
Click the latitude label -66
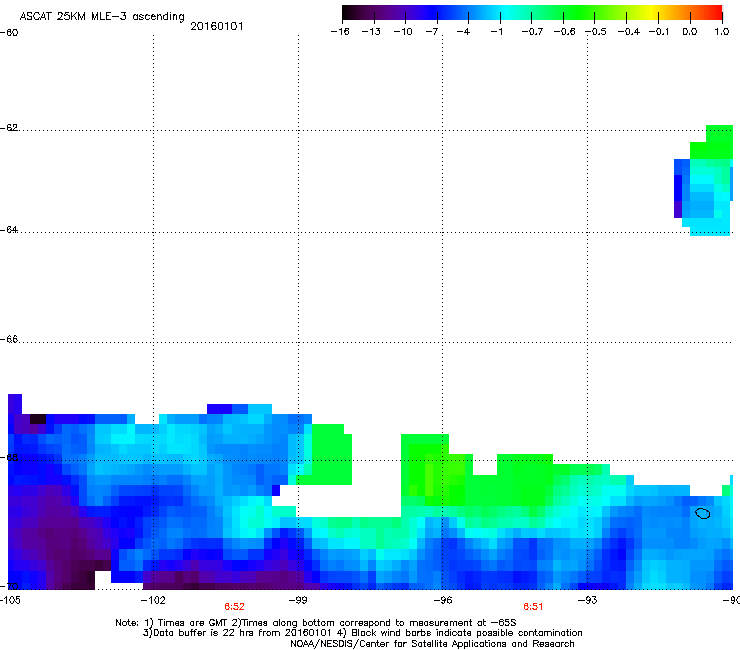pyautogui.click(x=9, y=339)
